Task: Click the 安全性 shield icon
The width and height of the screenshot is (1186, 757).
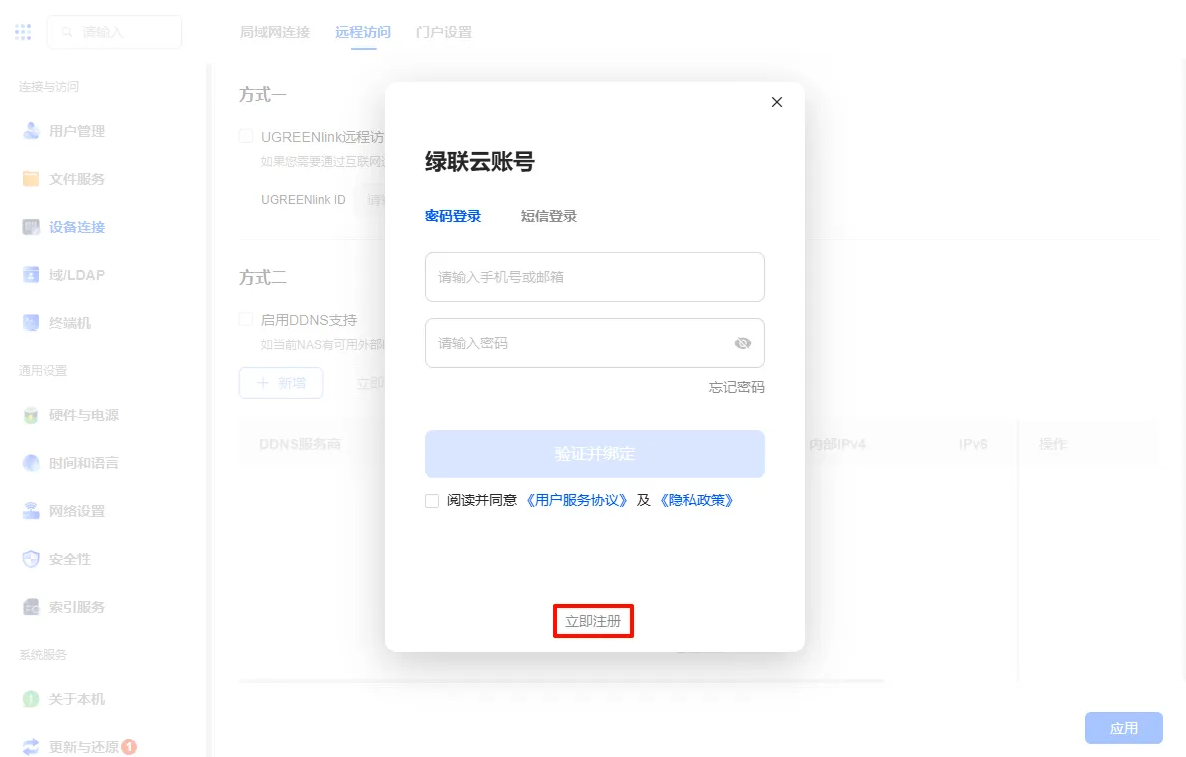Action: (x=31, y=559)
